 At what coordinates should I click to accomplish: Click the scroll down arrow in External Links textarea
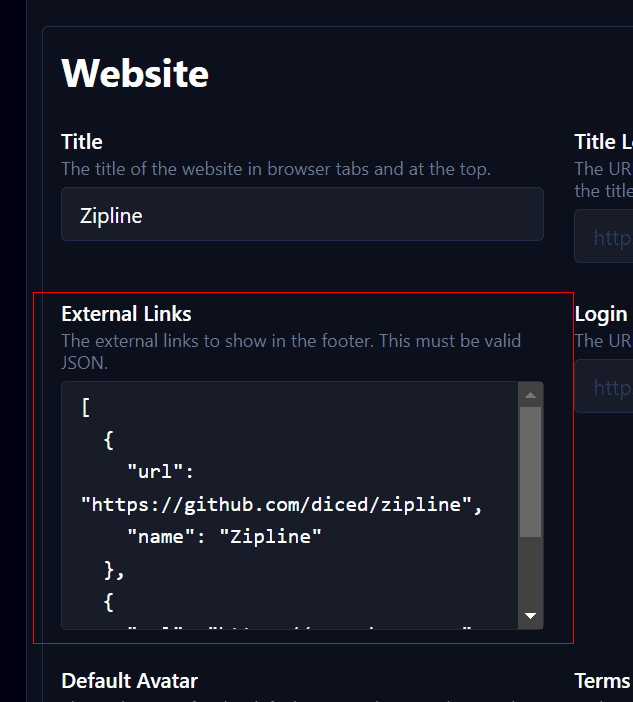tap(530, 616)
